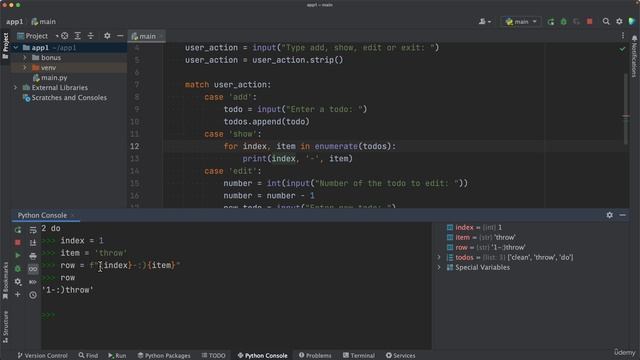This screenshot has width=640, height=360.
Task: Toggle scroll to end in console
Action: [x=33, y=242]
